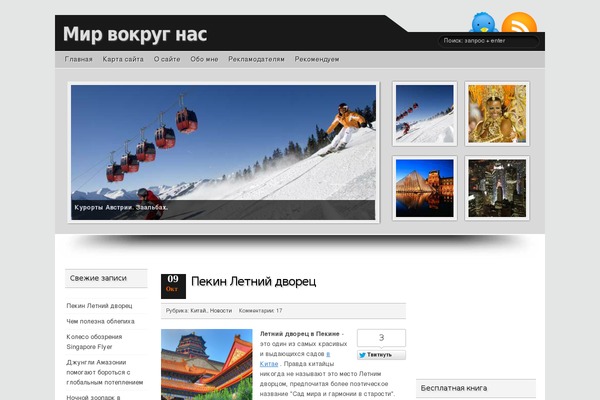Click the search field in header
This screenshot has width=600, height=400.
point(489,41)
